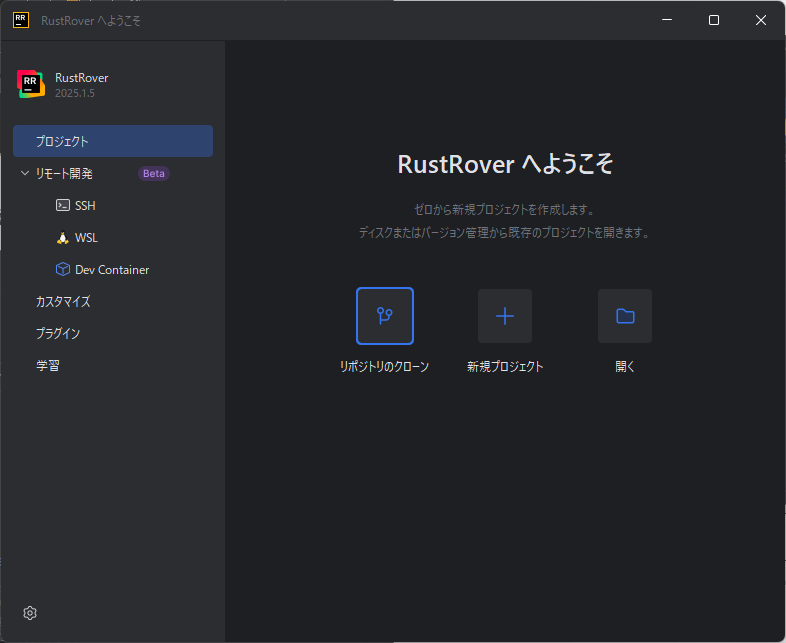Click the 開く label
786x643 pixels.
click(625, 367)
